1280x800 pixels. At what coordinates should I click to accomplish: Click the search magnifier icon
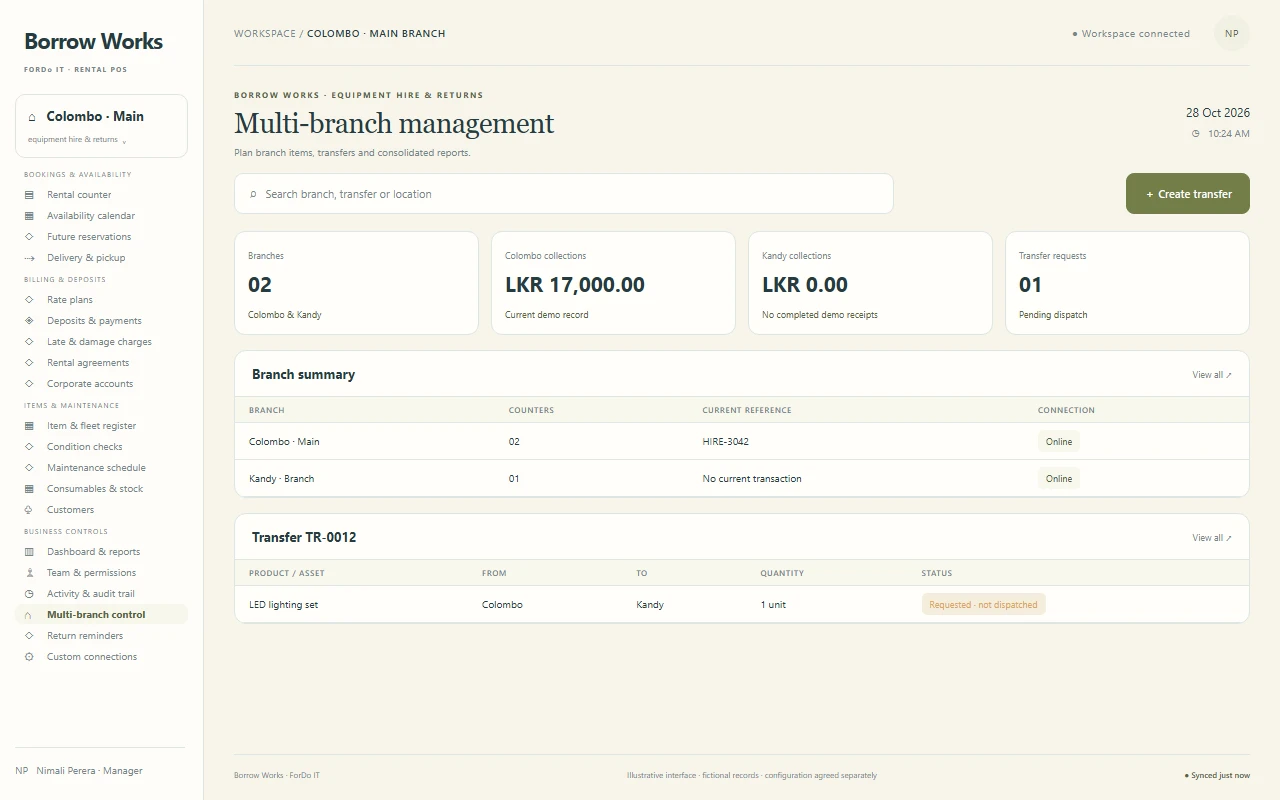[x=253, y=194]
